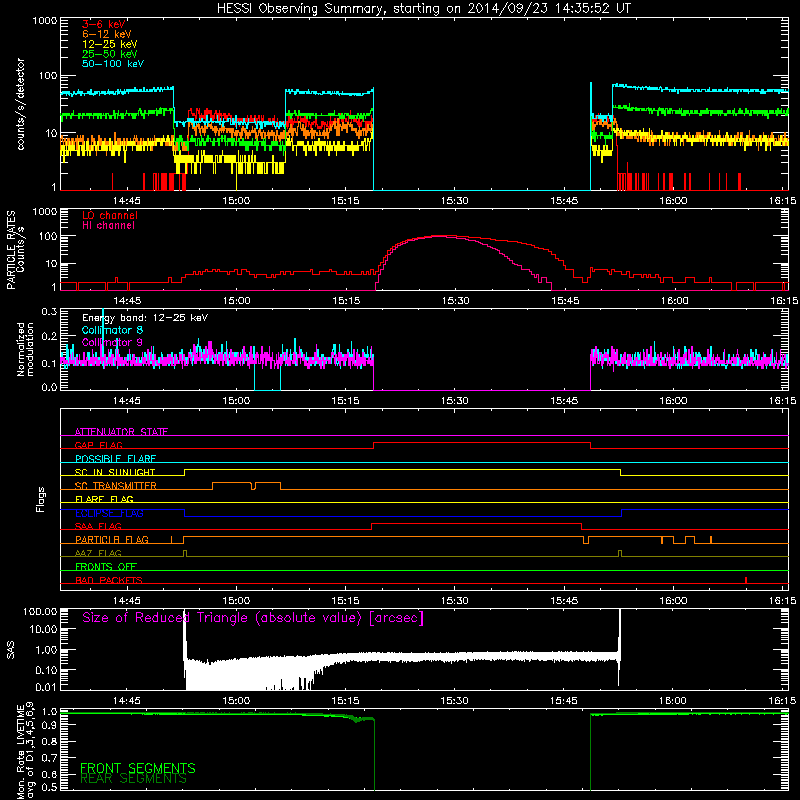The image size is (800, 800).
Task: Select the 50-100 keV legend label
Action: pyautogui.click(x=113, y=64)
